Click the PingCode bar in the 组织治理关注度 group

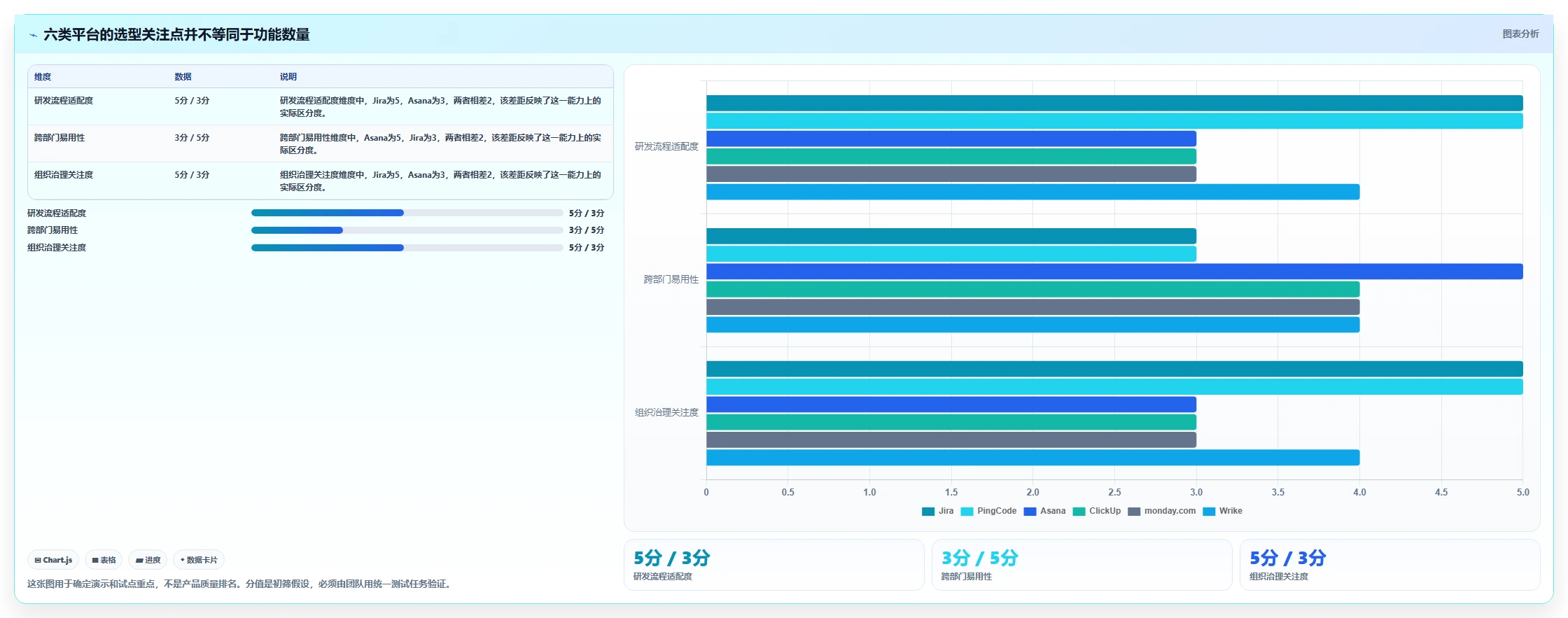[1114, 387]
